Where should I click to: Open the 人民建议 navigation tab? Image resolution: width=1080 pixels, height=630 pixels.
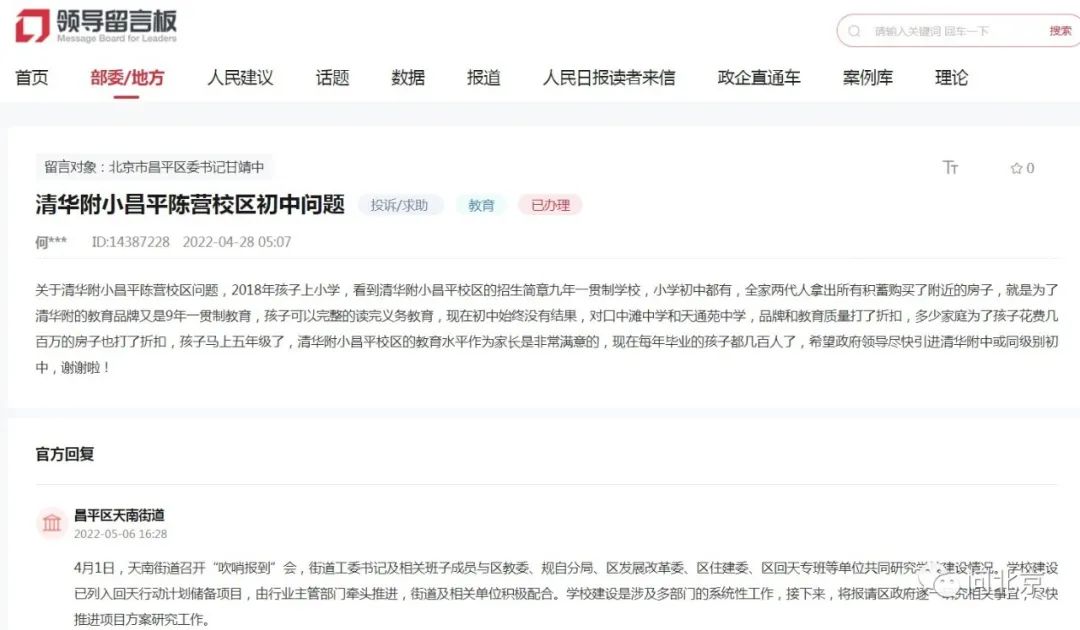click(240, 78)
